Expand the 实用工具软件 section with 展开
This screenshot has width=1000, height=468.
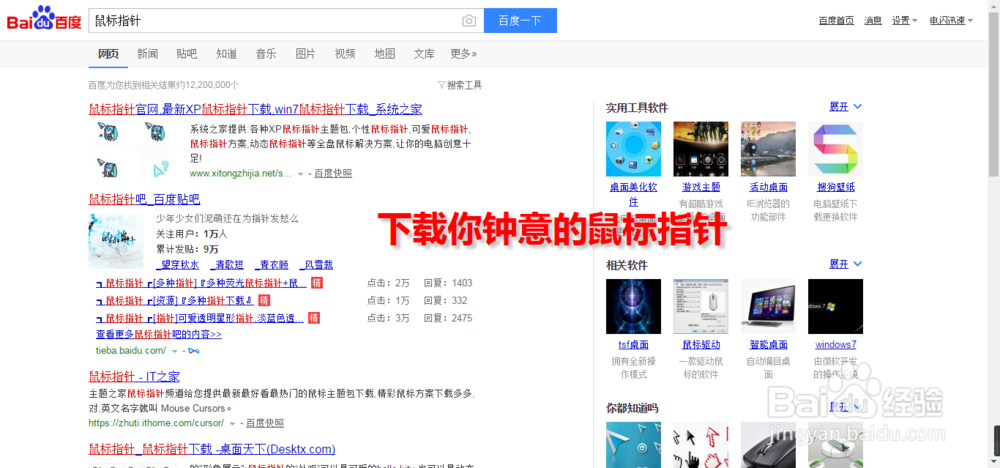[x=846, y=106]
